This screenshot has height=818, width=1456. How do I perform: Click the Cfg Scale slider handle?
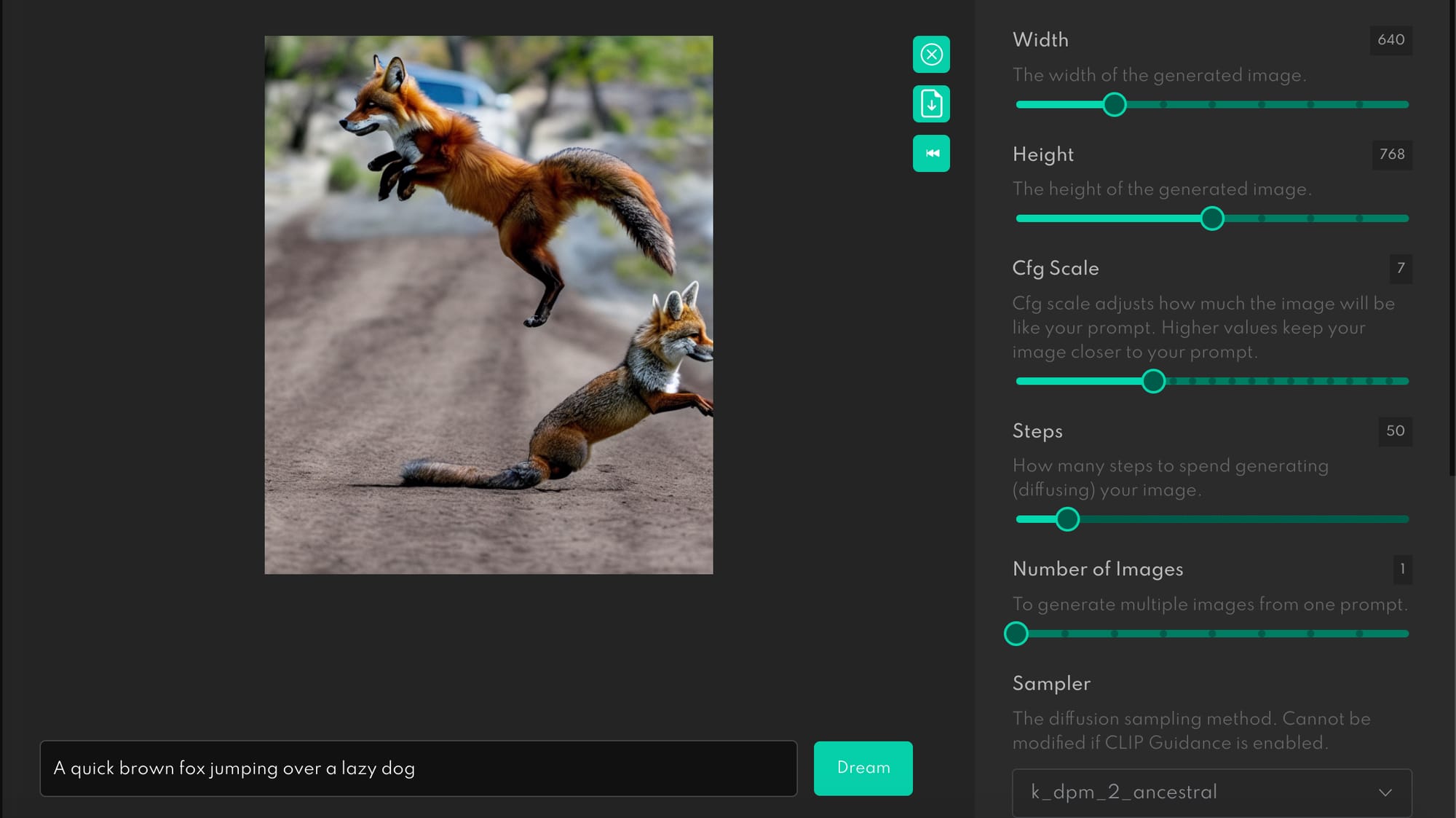1153,381
